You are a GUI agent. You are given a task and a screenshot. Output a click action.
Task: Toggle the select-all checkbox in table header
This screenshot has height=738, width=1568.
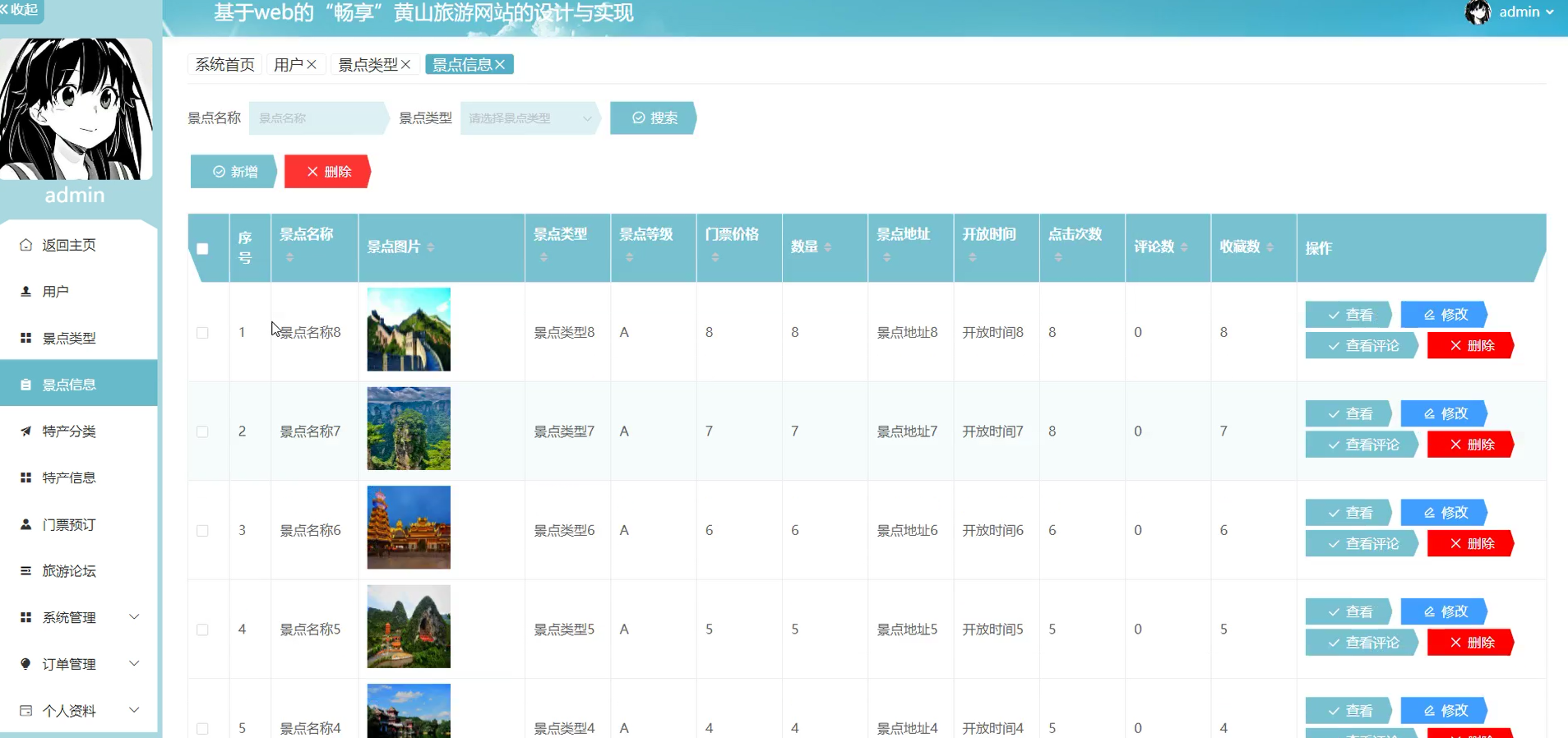pos(202,248)
